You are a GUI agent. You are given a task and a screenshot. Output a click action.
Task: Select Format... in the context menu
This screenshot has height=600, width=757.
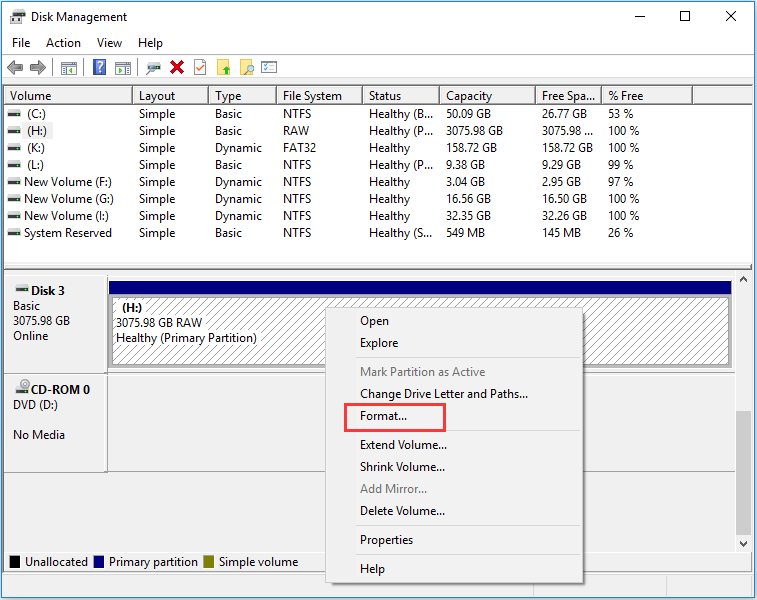(384, 416)
